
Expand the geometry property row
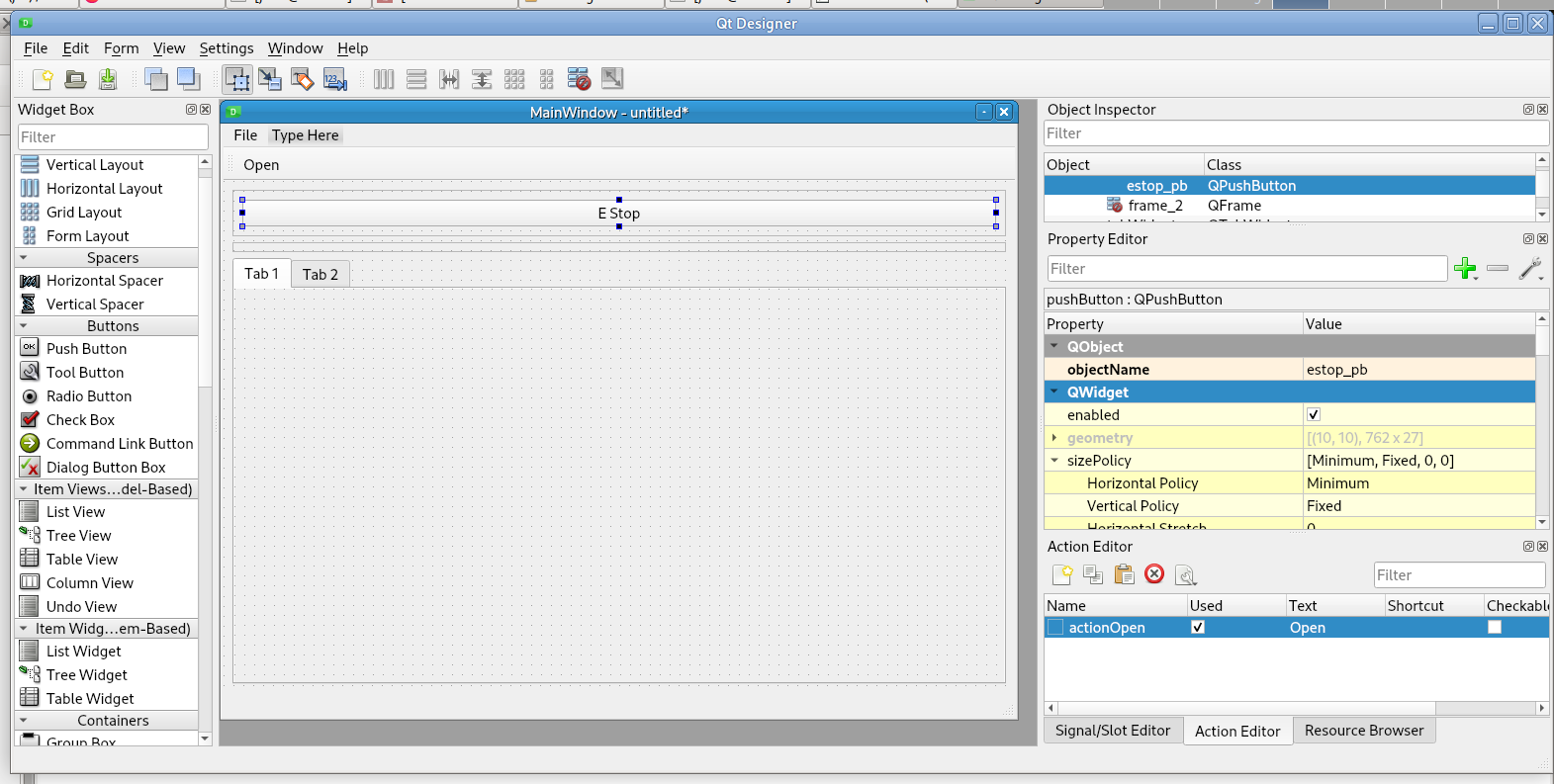click(x=1054, y=438)
